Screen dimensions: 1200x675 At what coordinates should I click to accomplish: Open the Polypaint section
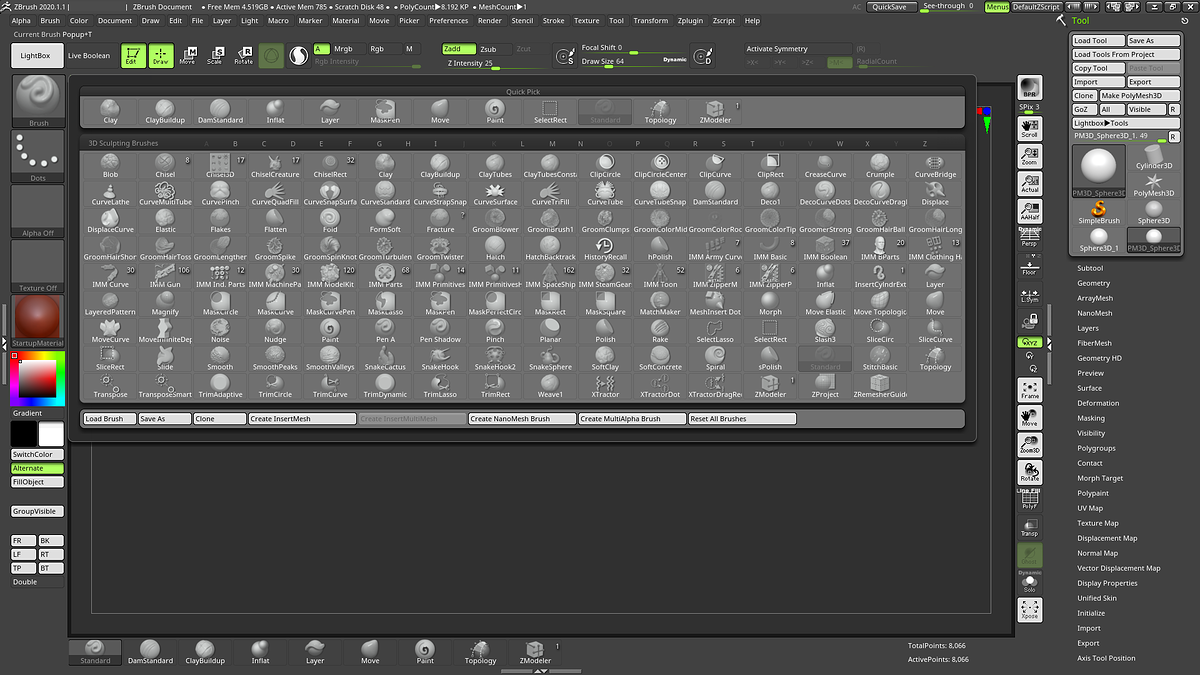tap(1093, 493)
